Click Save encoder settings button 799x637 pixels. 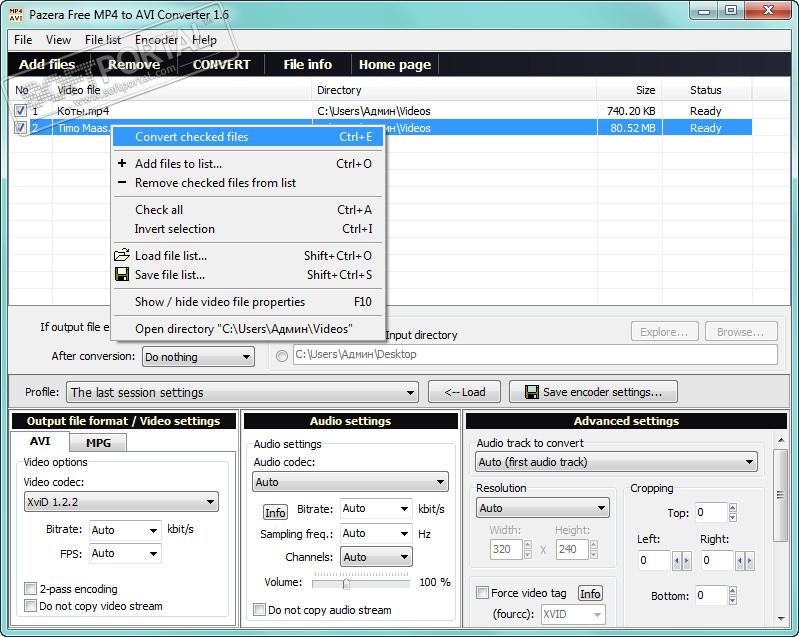point(593,392)
